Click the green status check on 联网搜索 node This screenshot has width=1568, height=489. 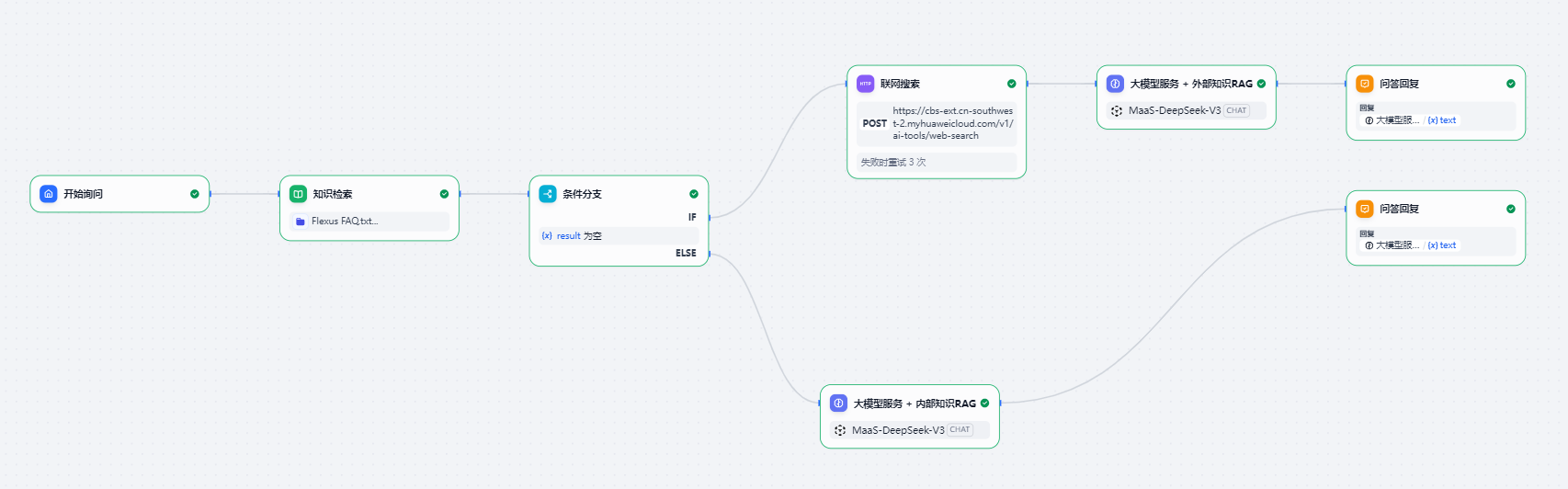1012,84
